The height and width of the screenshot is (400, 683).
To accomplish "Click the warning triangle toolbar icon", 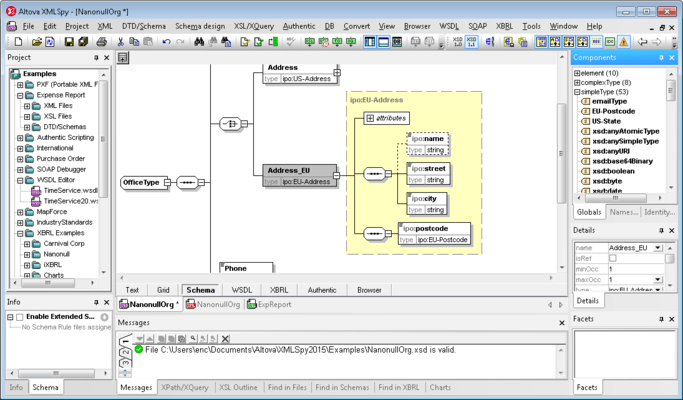I will point(624,42).
